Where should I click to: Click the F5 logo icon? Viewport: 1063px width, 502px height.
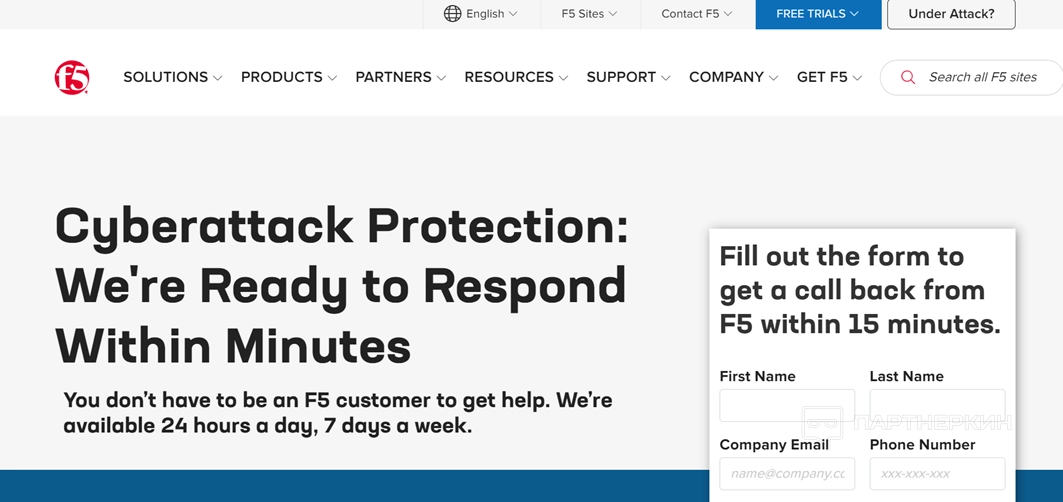click(x=72, y=77)
